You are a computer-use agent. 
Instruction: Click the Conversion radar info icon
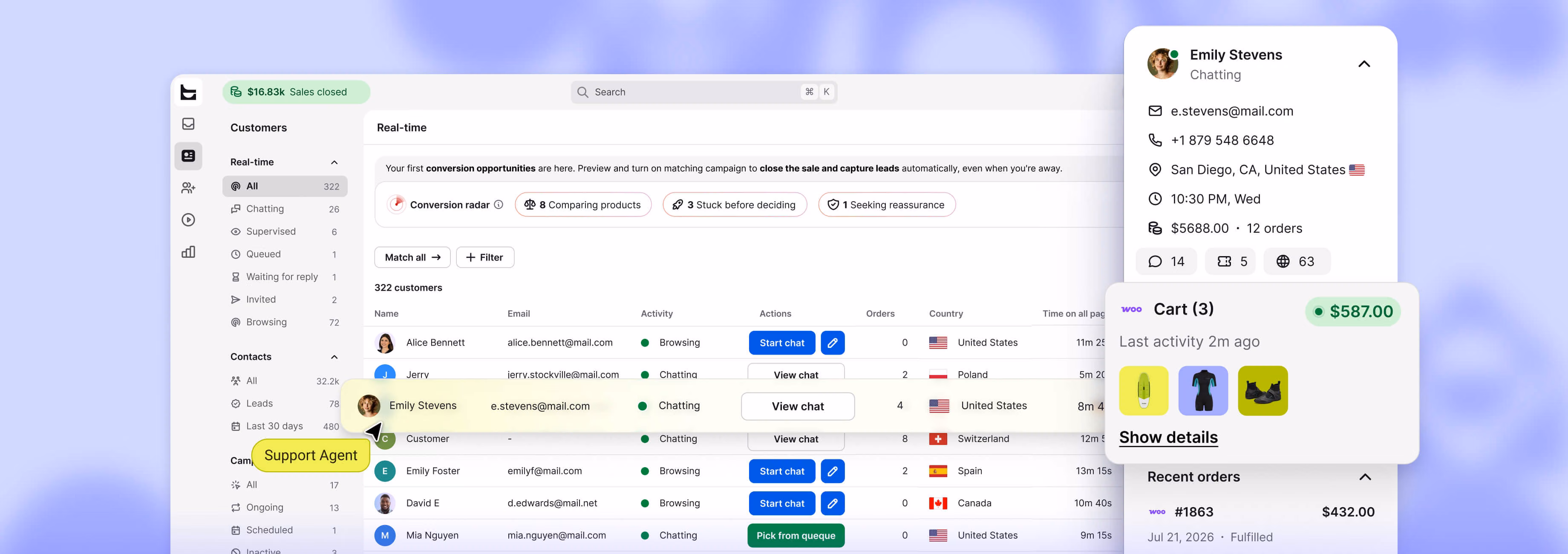point(499,205)
